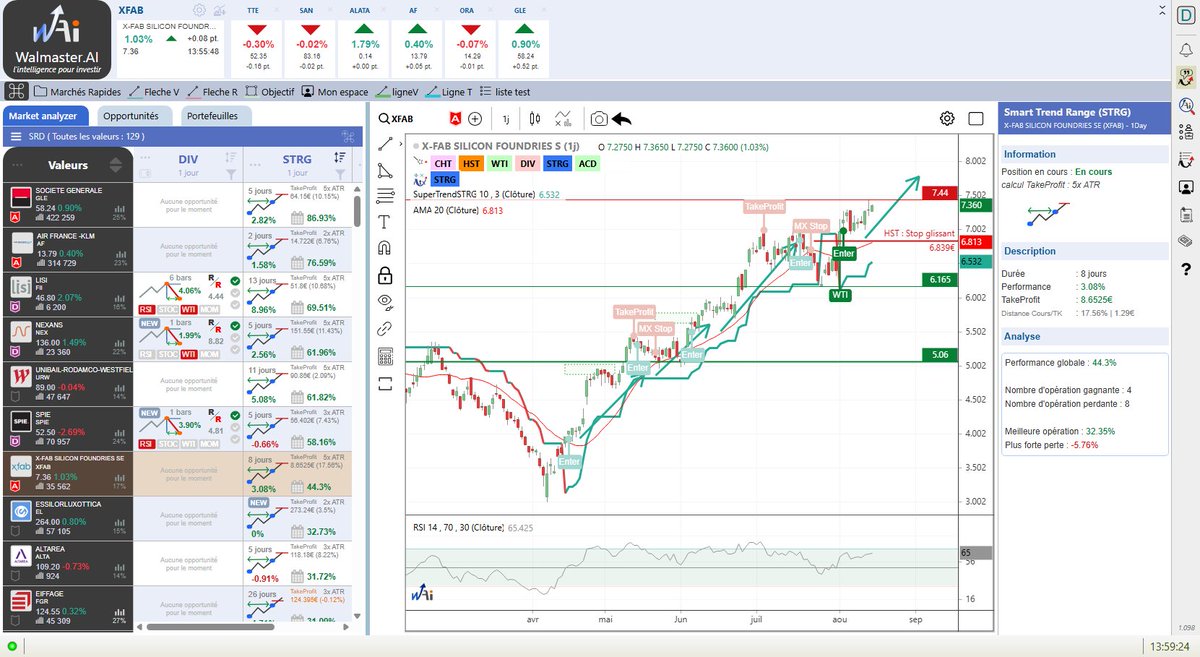
Task: Toggle the ACD indicator tag
Action: pyautogui.click(x=587, y=162)
